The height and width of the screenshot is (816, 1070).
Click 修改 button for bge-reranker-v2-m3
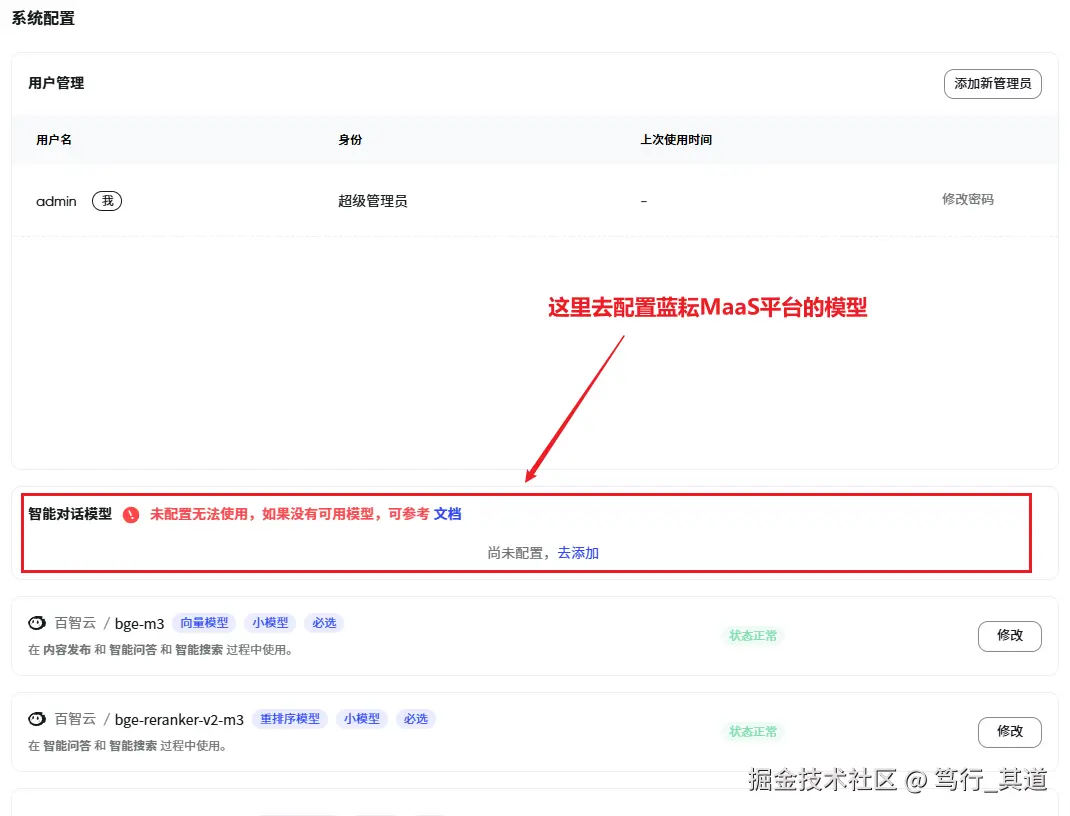(x=1009, y=732)
